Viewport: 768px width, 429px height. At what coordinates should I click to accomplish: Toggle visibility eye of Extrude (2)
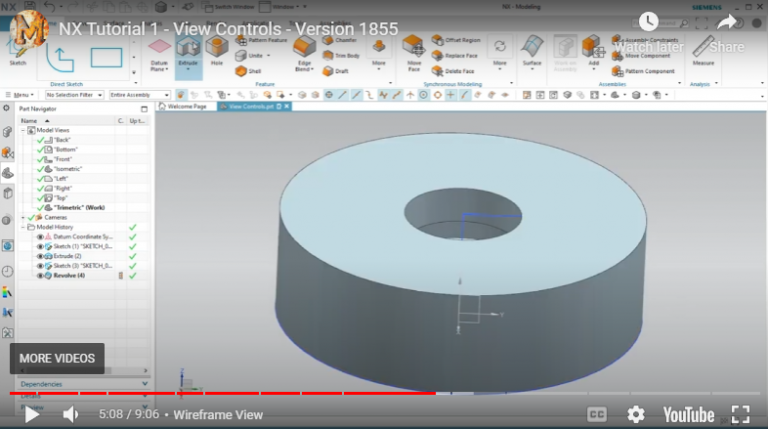(40, 256)
